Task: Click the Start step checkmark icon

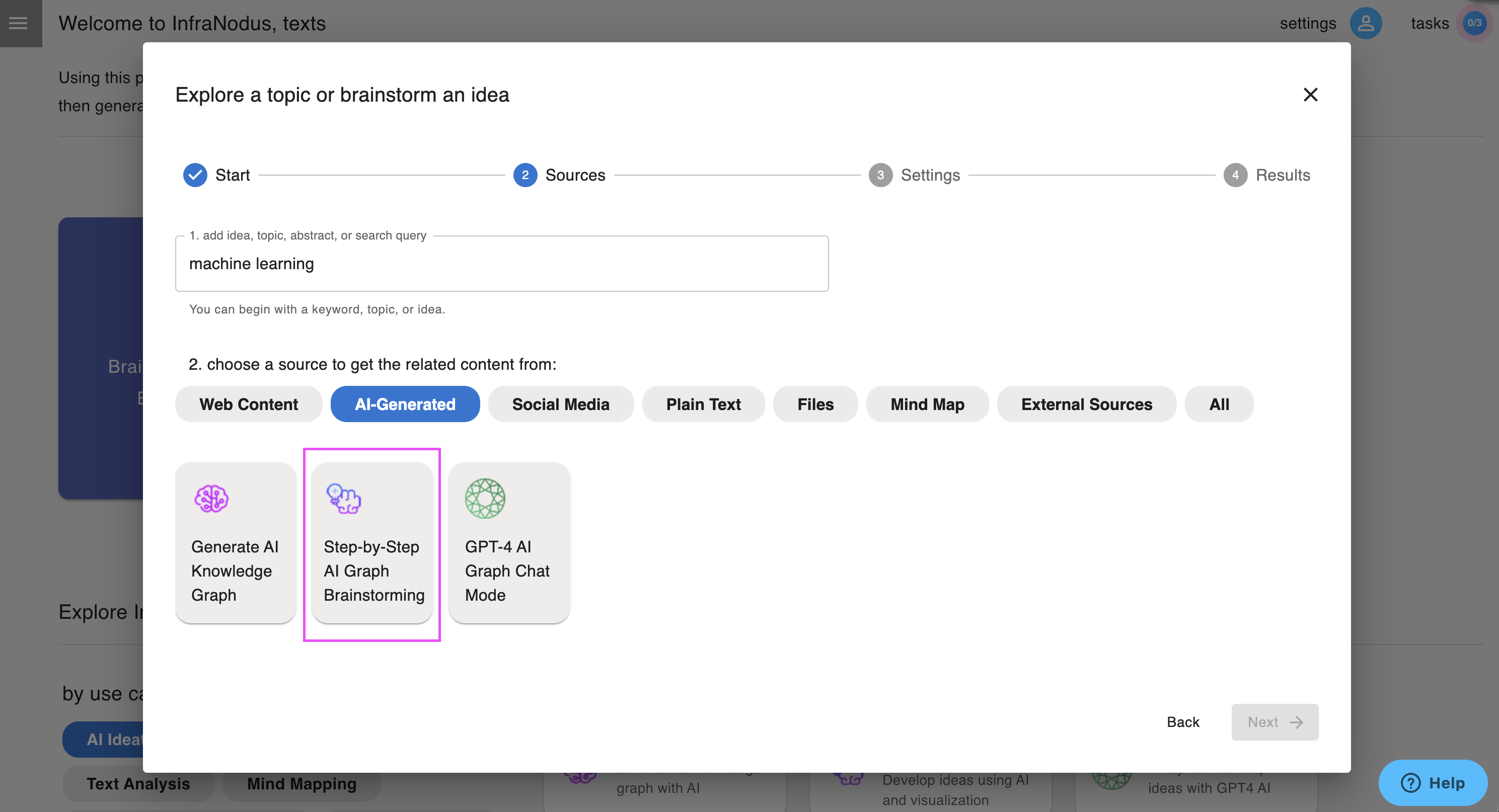Action: tap(195, 175)
